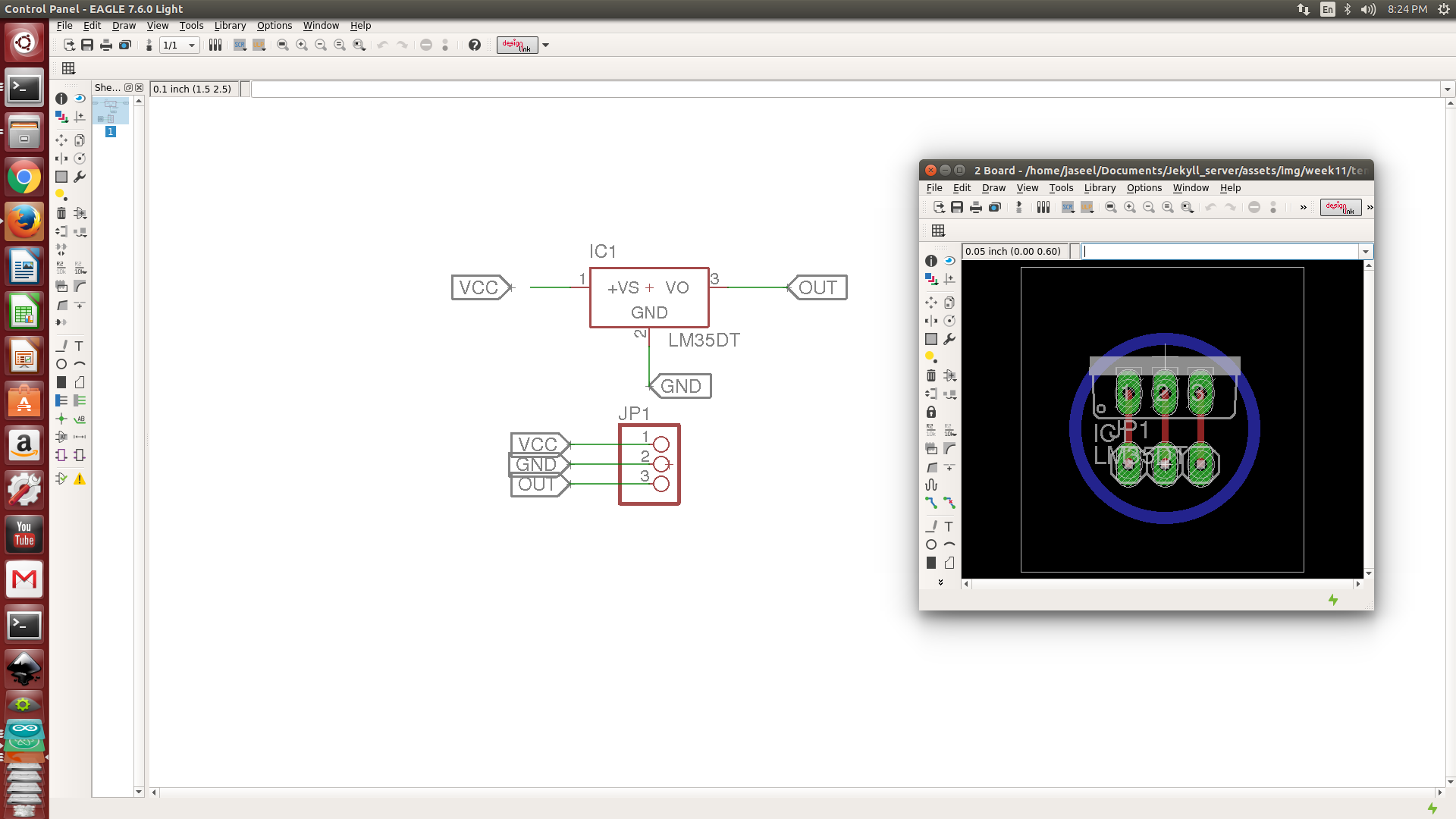Expand the designlink dropdown arrow in schematic
The height and width of the screenshot is (819, 1456).
pos(546,45)
